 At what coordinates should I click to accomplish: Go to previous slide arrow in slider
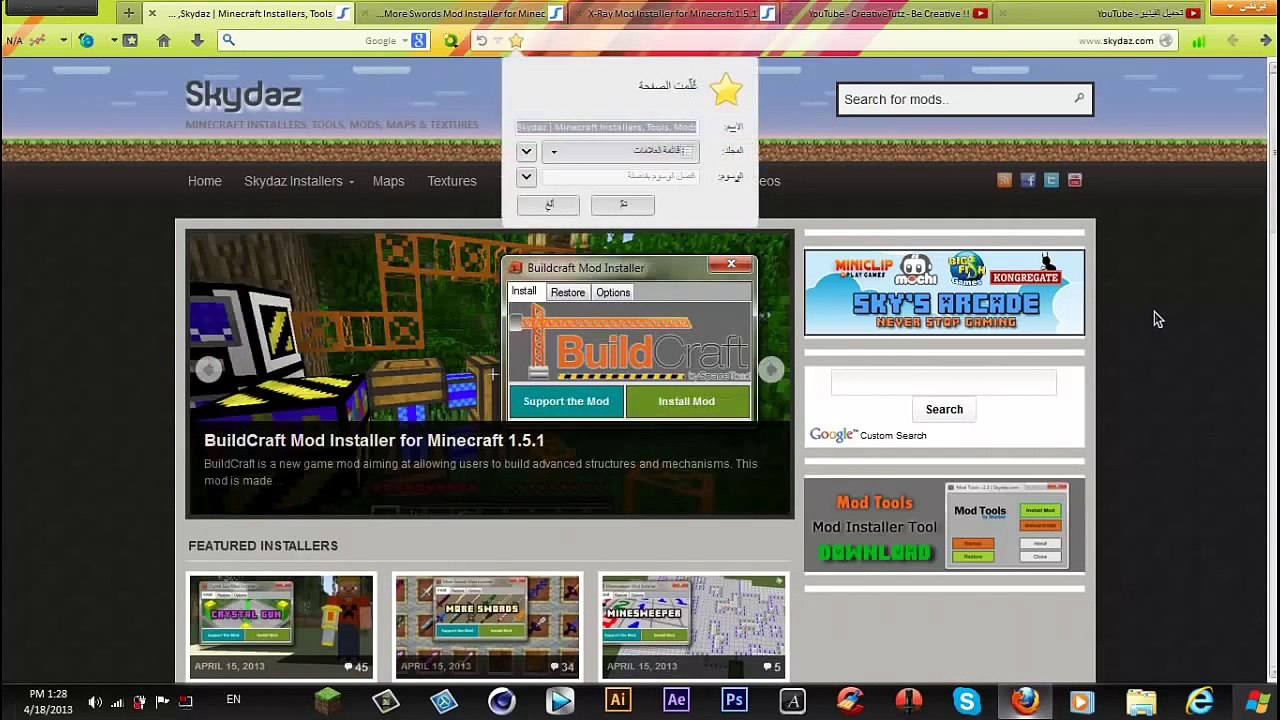(208, 370)
